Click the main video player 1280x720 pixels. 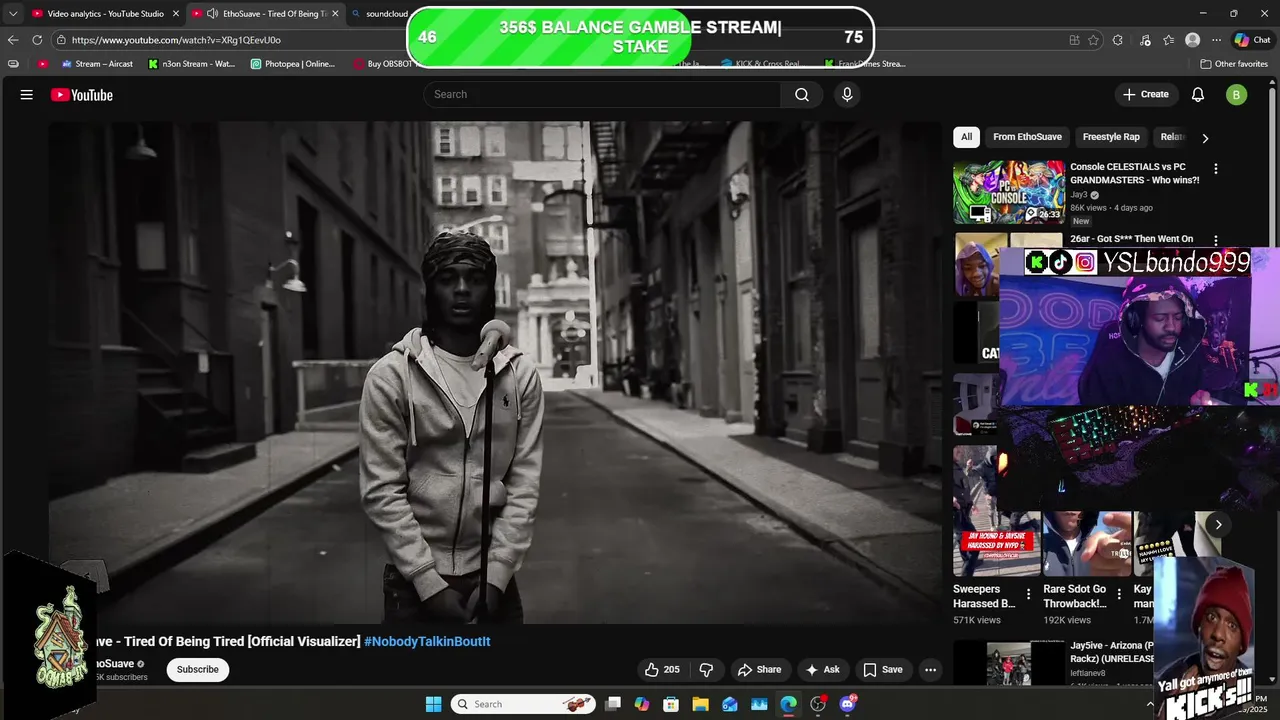(x=495, y=372)
